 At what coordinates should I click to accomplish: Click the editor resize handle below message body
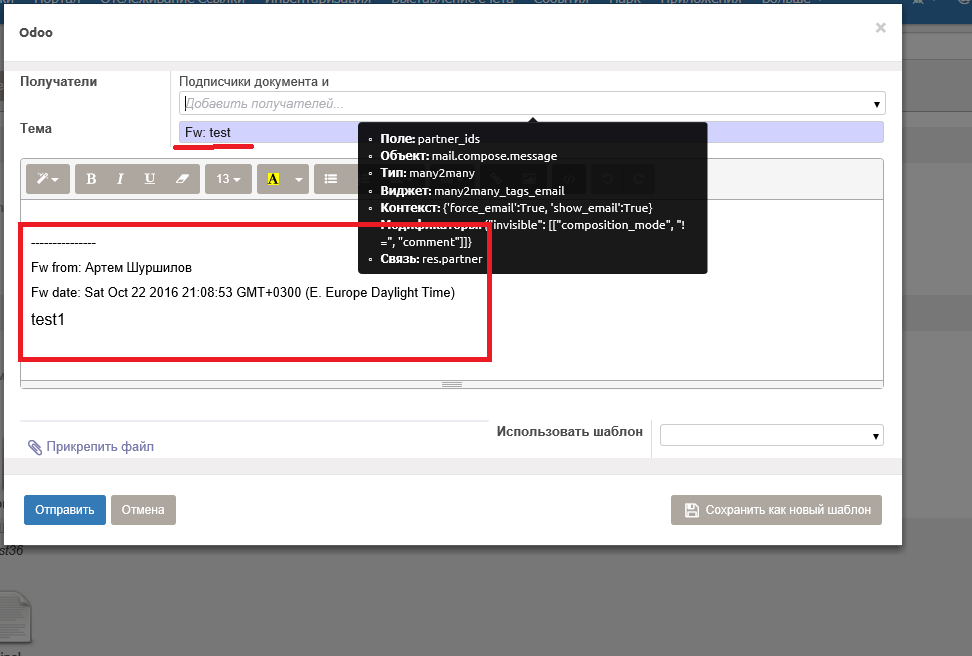[452, 384]
